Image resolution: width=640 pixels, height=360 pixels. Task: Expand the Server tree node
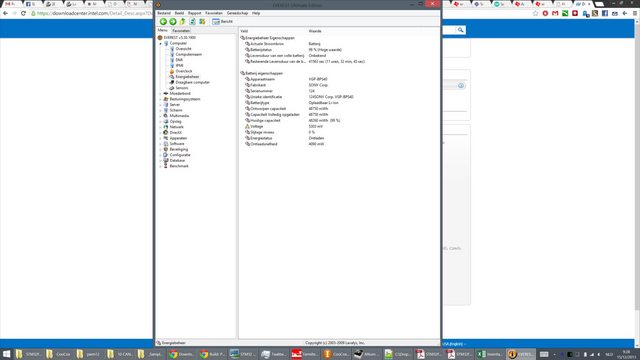click(160, 105)
